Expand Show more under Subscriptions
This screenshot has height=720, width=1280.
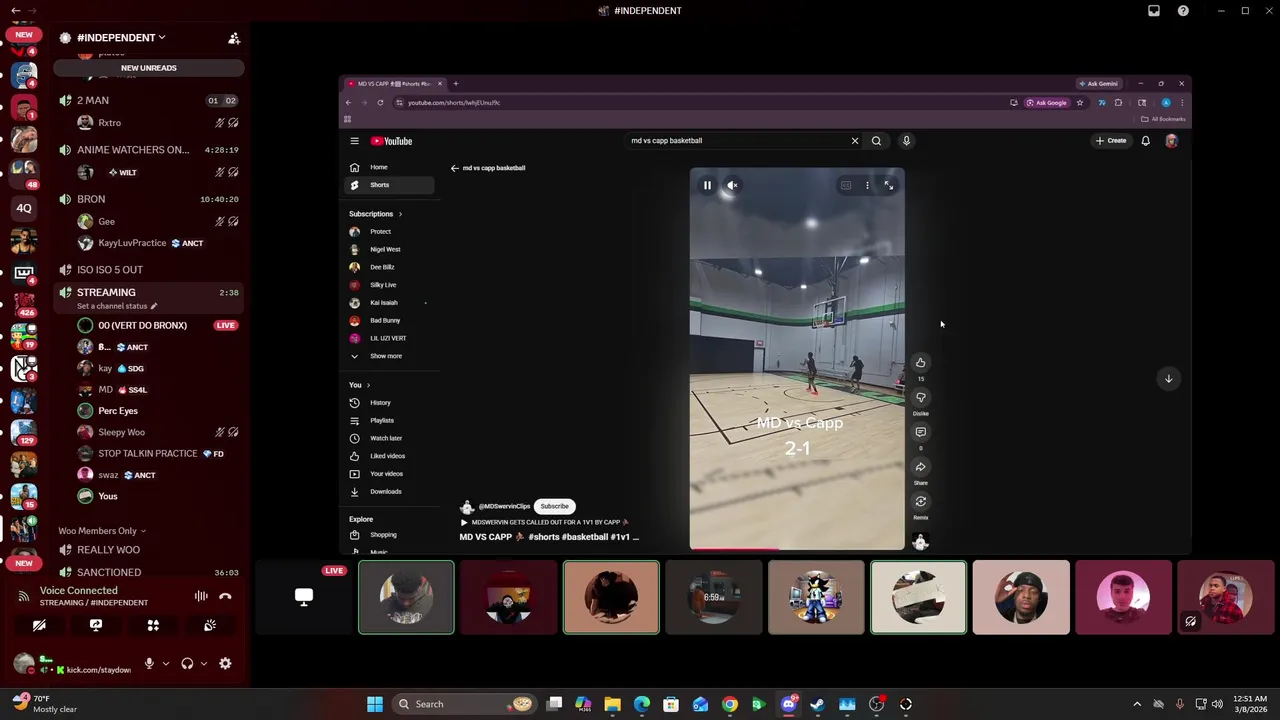(390, 356)
